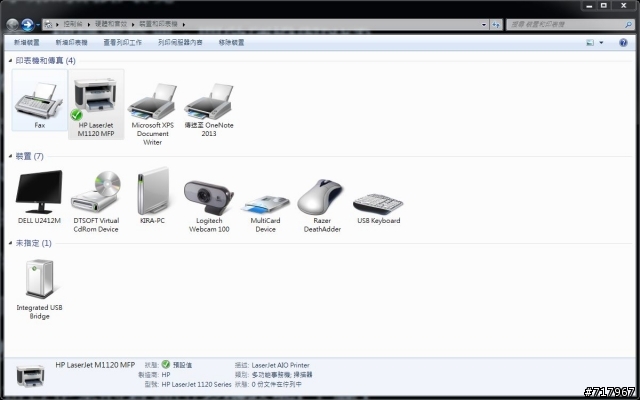
Task: Click the 印表機和傳真 (4) group heading
Action: pos(45,61)
